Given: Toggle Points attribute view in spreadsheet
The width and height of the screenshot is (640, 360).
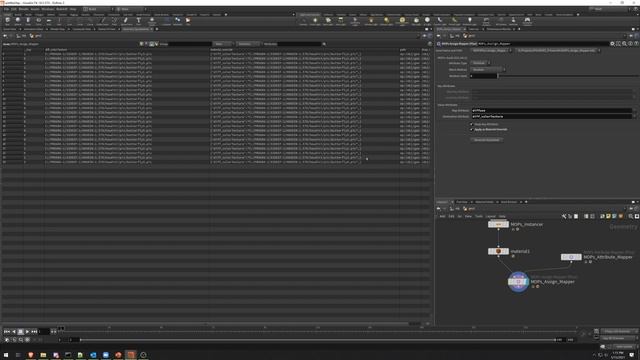Looking at the screenshot, I should click(142, 44).
